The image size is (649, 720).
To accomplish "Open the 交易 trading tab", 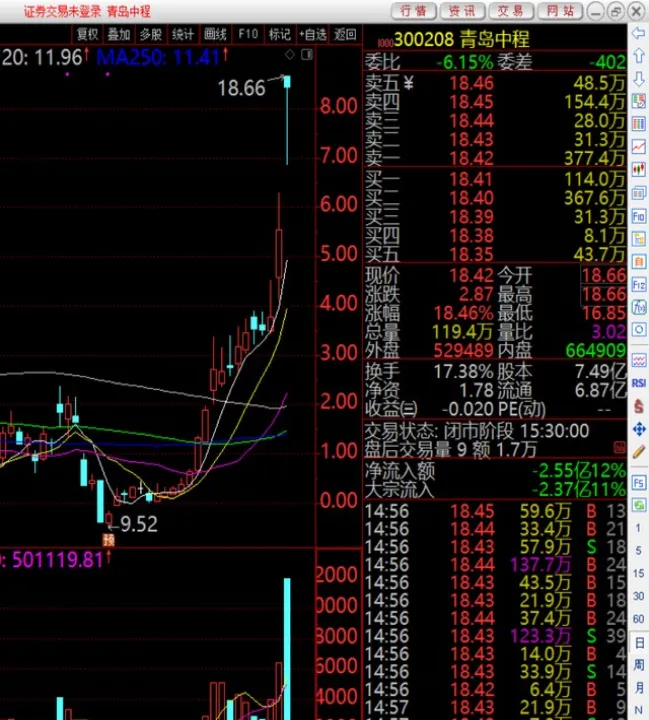I will (x=511, y=11).
